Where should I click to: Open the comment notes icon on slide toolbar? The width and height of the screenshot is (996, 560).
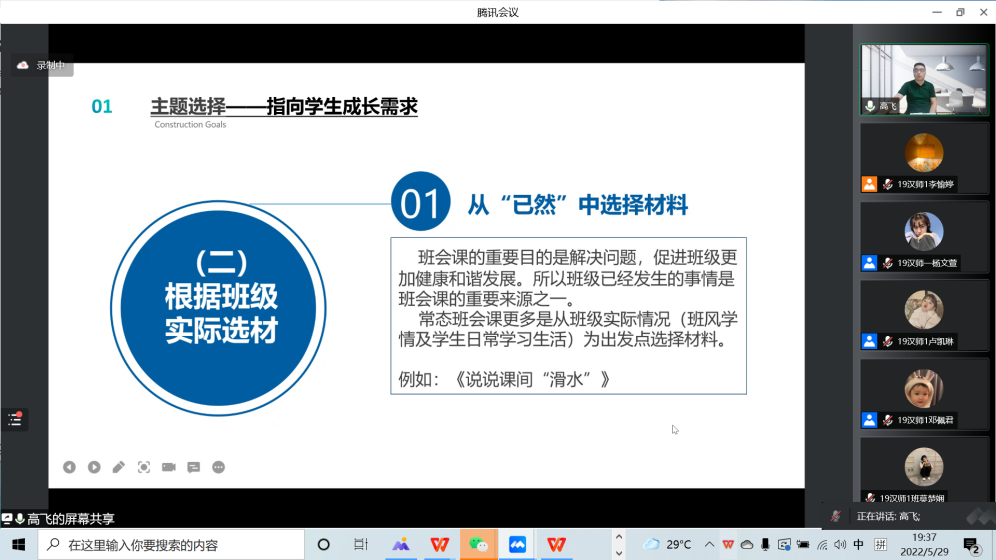pos(194,467)
